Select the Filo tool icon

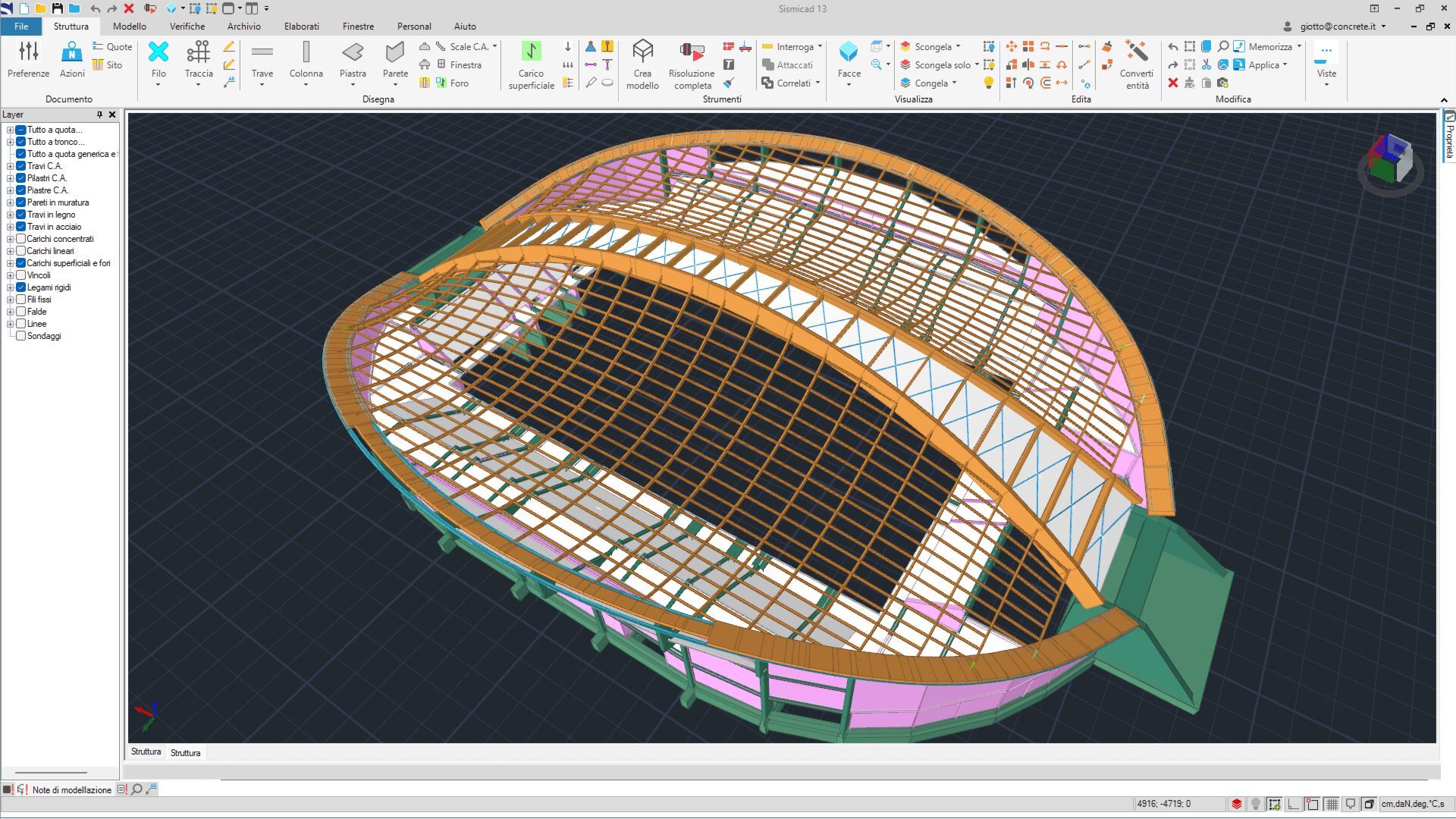tap(158, 52)
